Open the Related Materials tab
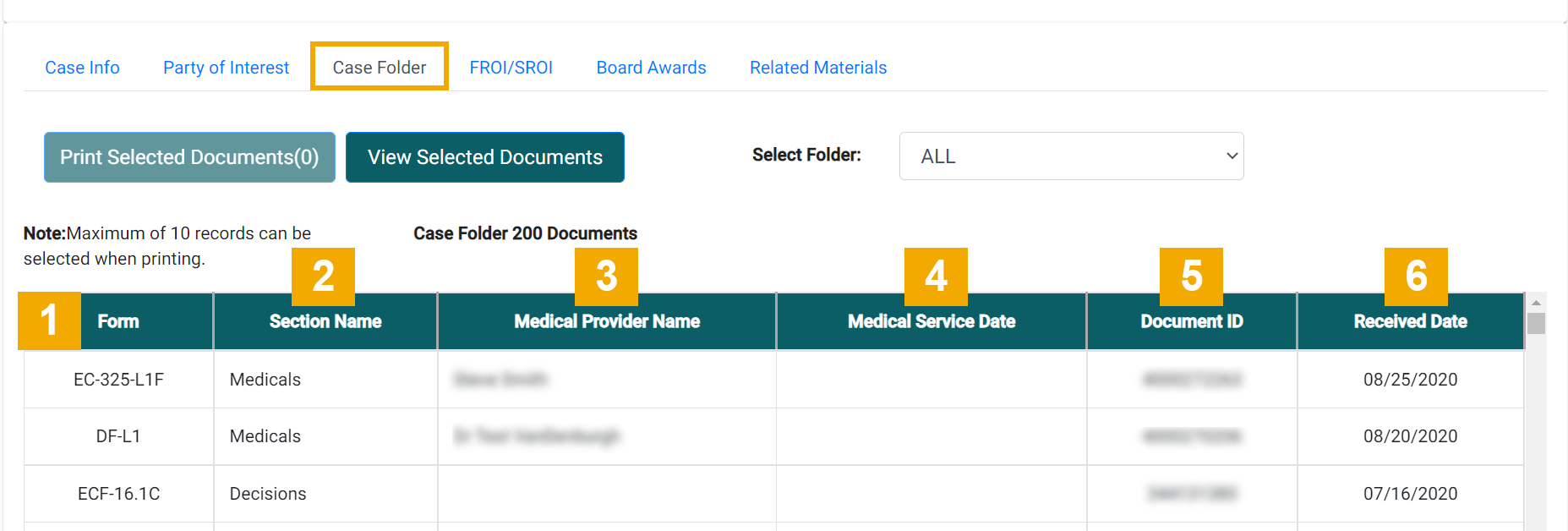 pos(817,68)
